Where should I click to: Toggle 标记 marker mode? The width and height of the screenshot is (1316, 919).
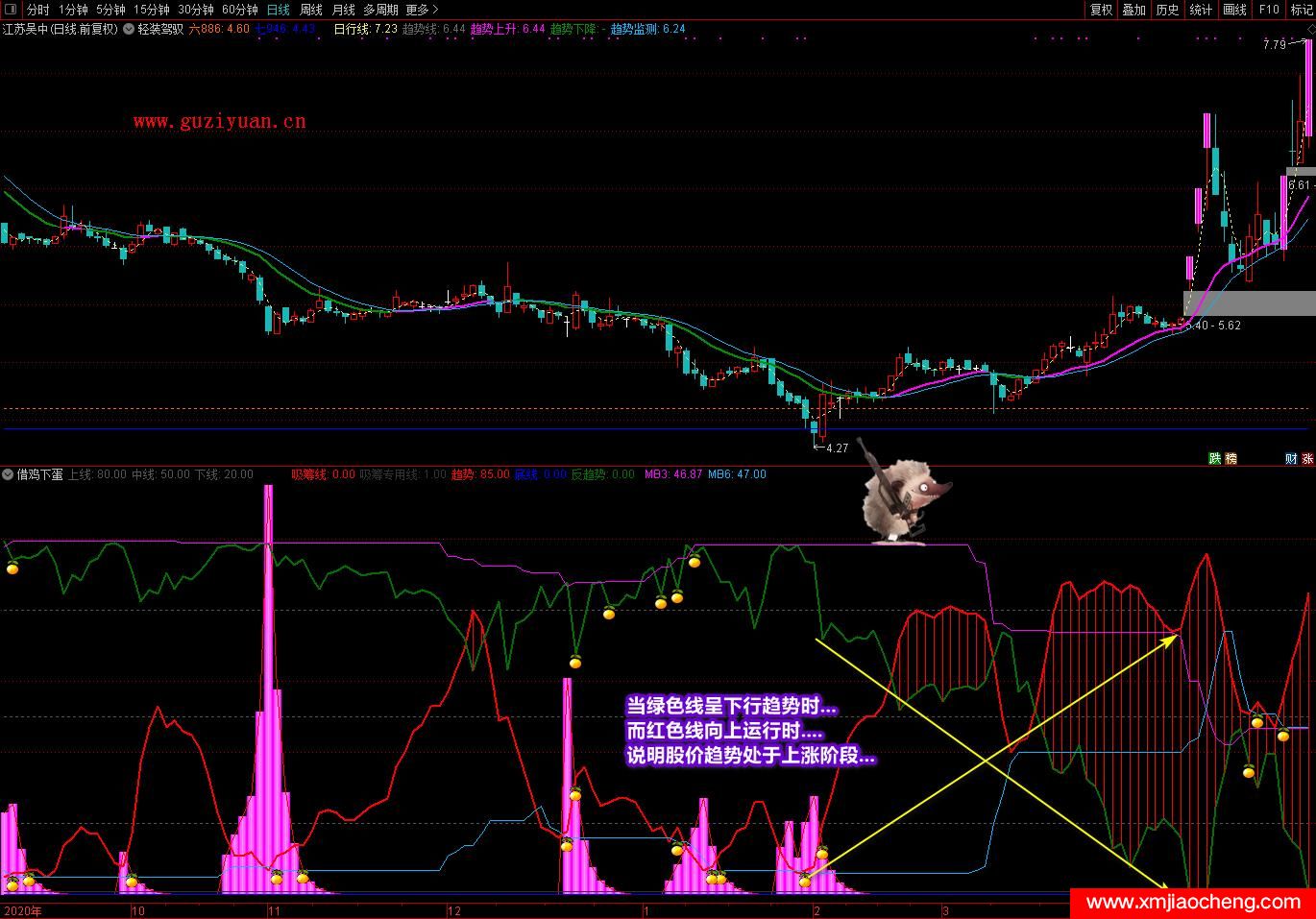click(x=1301, y=10)
